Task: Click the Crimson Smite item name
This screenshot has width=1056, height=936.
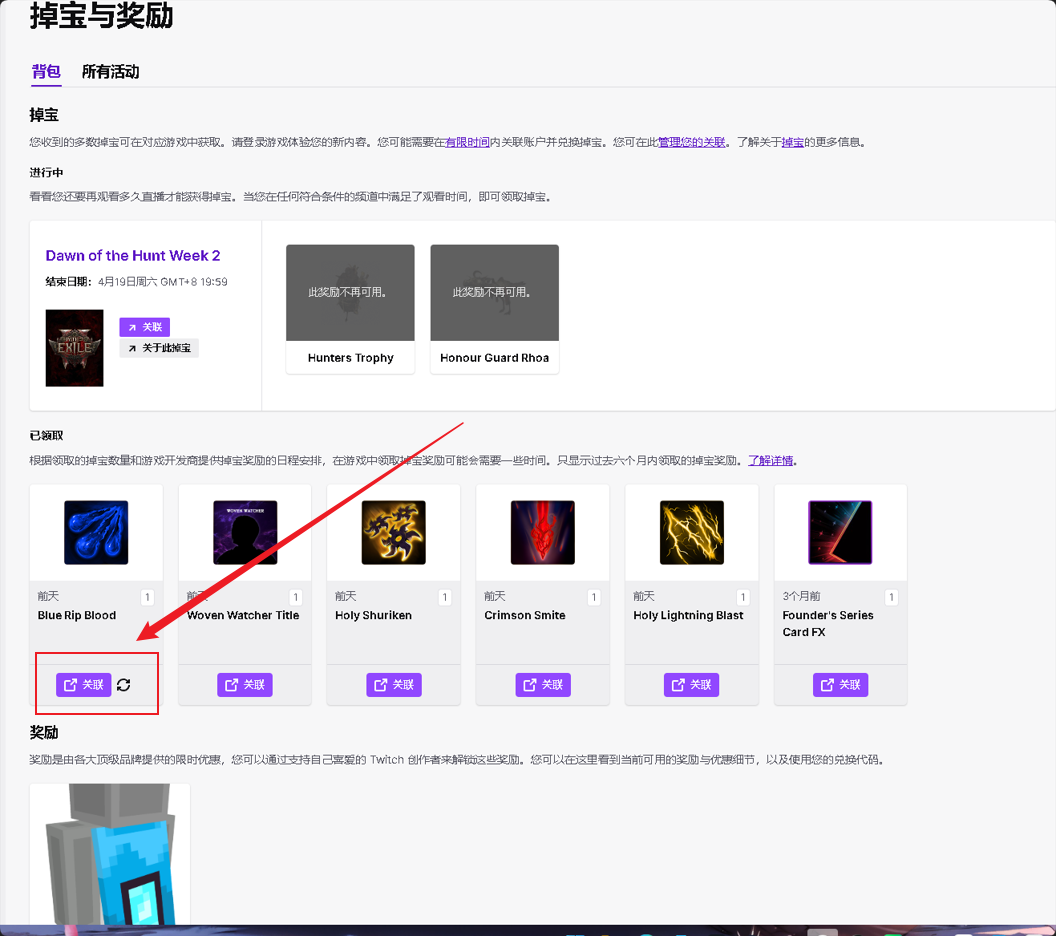Action: 525,615
